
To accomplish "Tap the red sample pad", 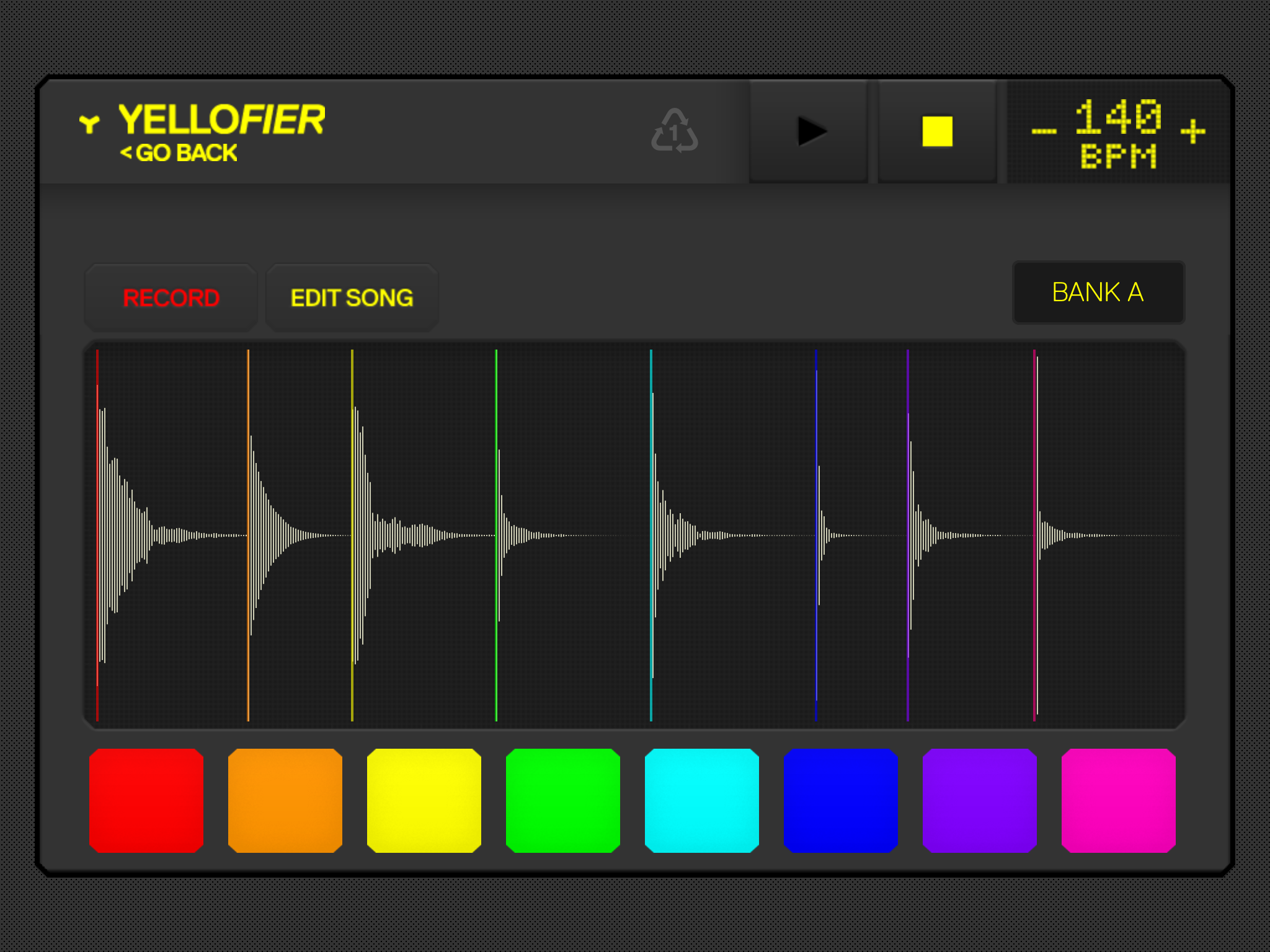I will (x=146, y=800).
